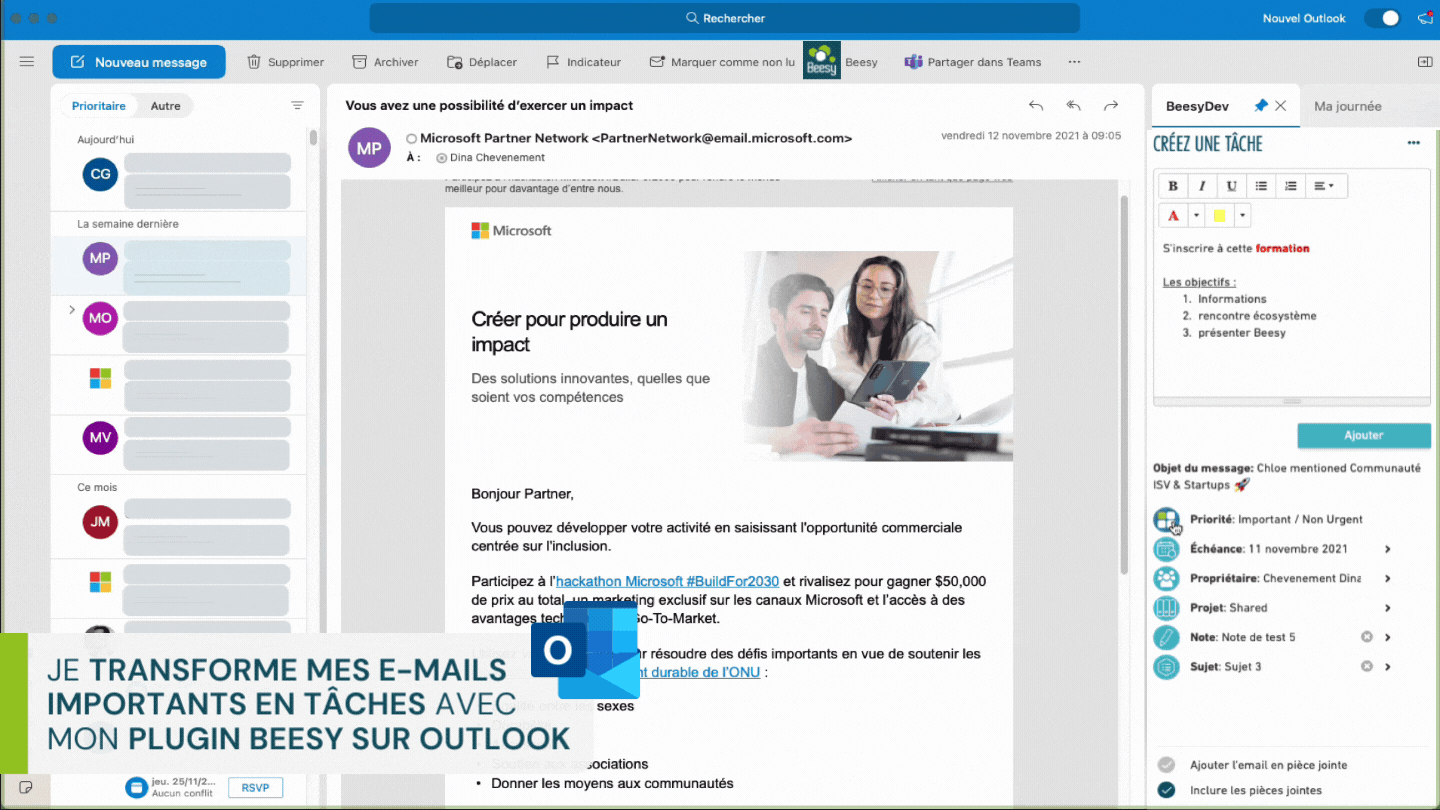Open the text alignment dropdown
1440x810 pixels.
[x=1325, y=185]
